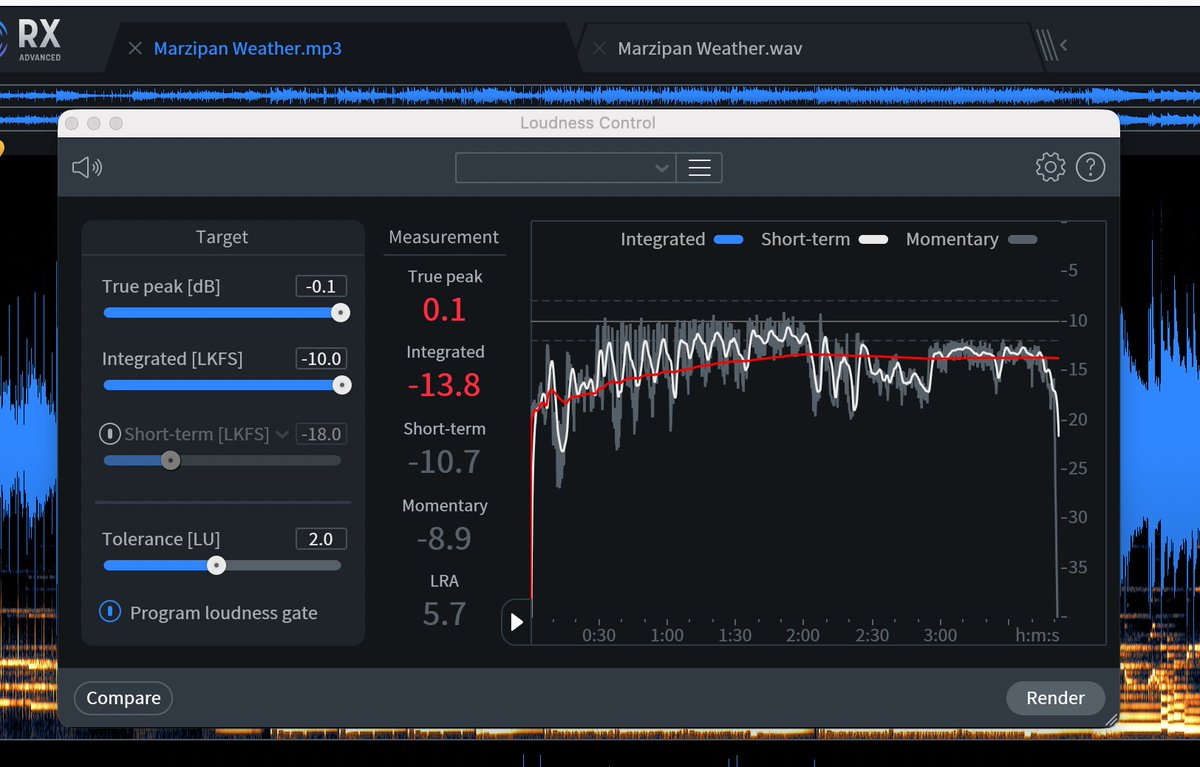1200x767 pixels.
Task: Click the Momentary -8.9 measurement
Action: [x=444, y=539]
